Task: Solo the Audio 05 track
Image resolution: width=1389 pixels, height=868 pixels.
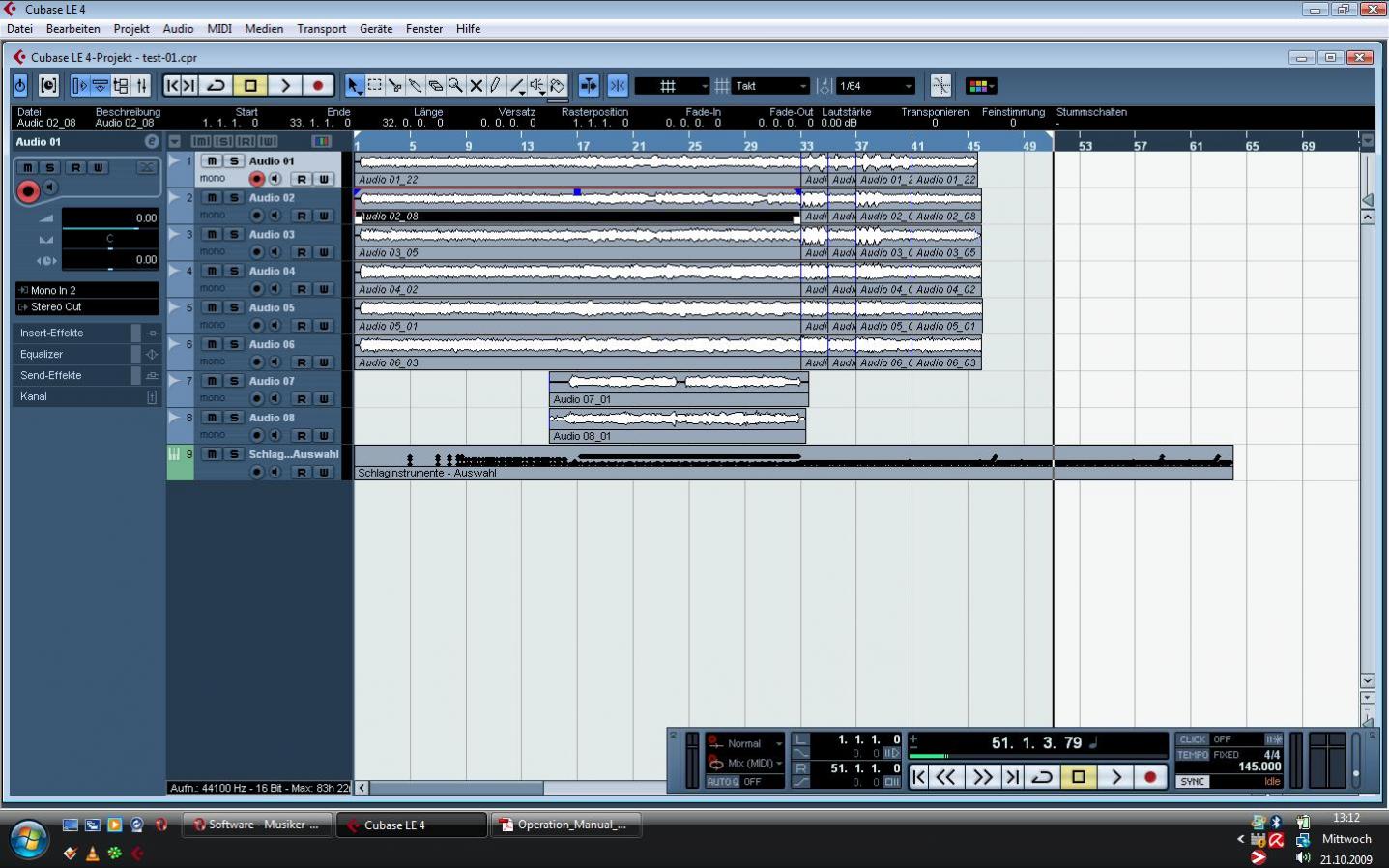Action: (x=233, y=308)
